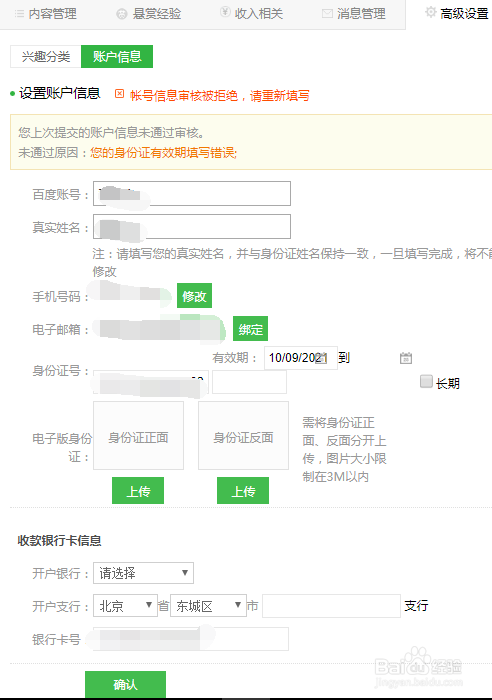Open the 开户银行 请选择 dropdown

click(x=143, y=573)
